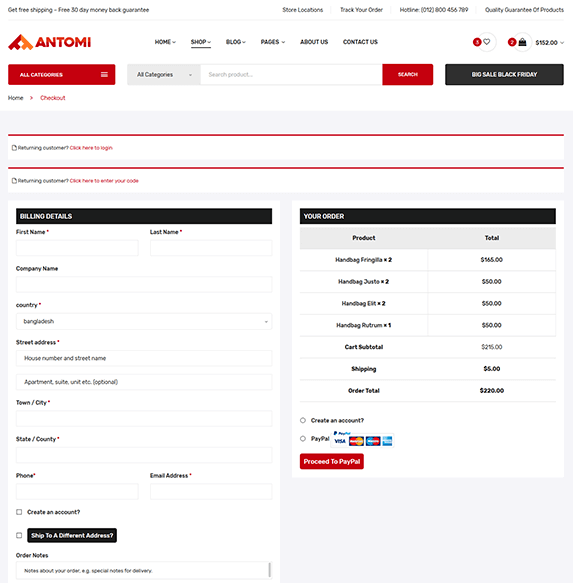Viewport: 573px width, 583px height.
Task: Select the PayPal radio button
Action: pos(303,439)
